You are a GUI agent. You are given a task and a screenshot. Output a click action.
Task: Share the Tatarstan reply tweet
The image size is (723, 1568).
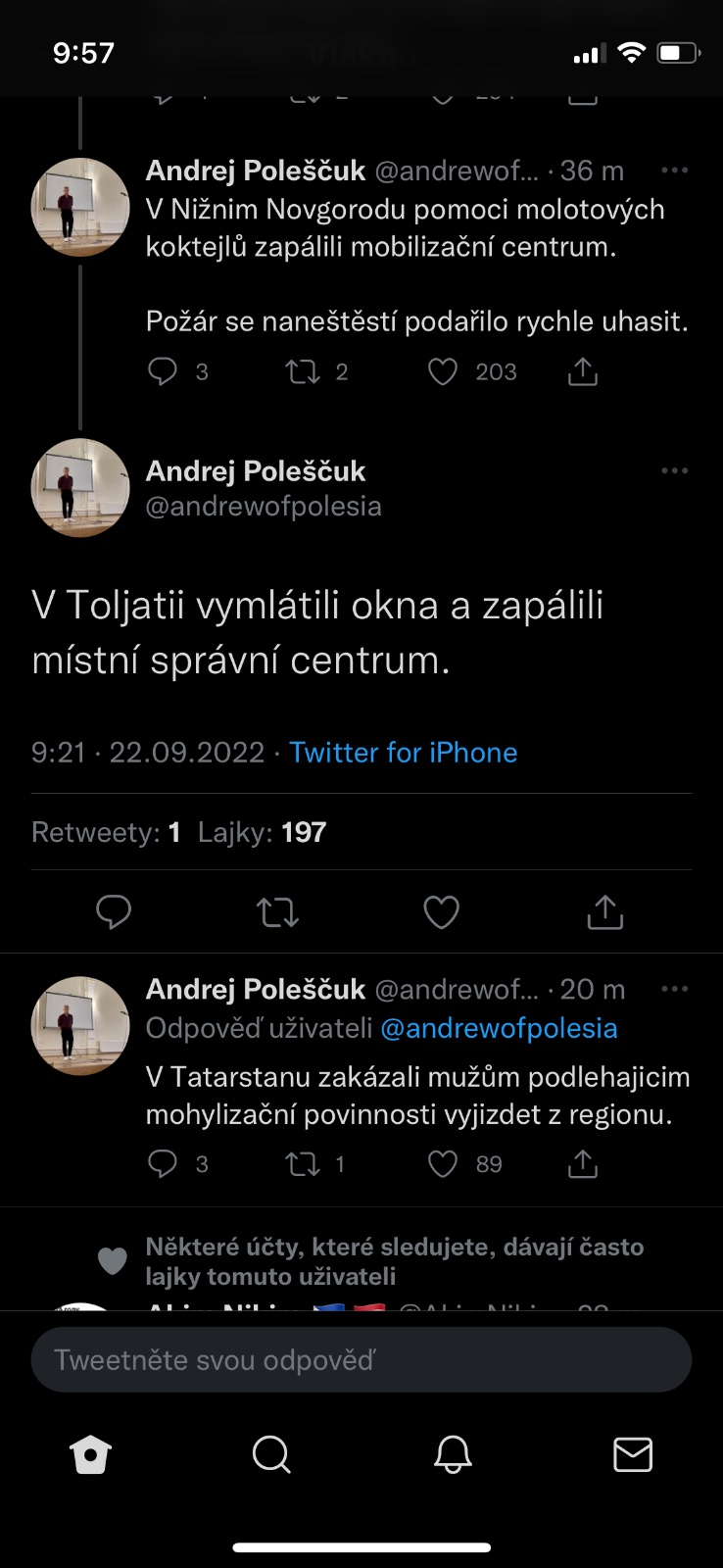583,1163
